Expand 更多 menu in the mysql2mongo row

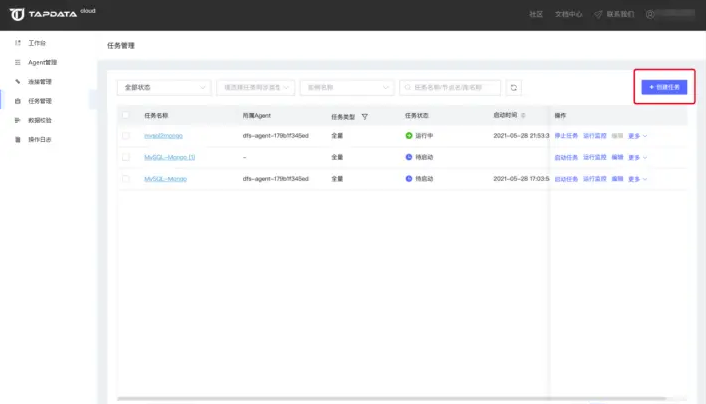(638, 135)
